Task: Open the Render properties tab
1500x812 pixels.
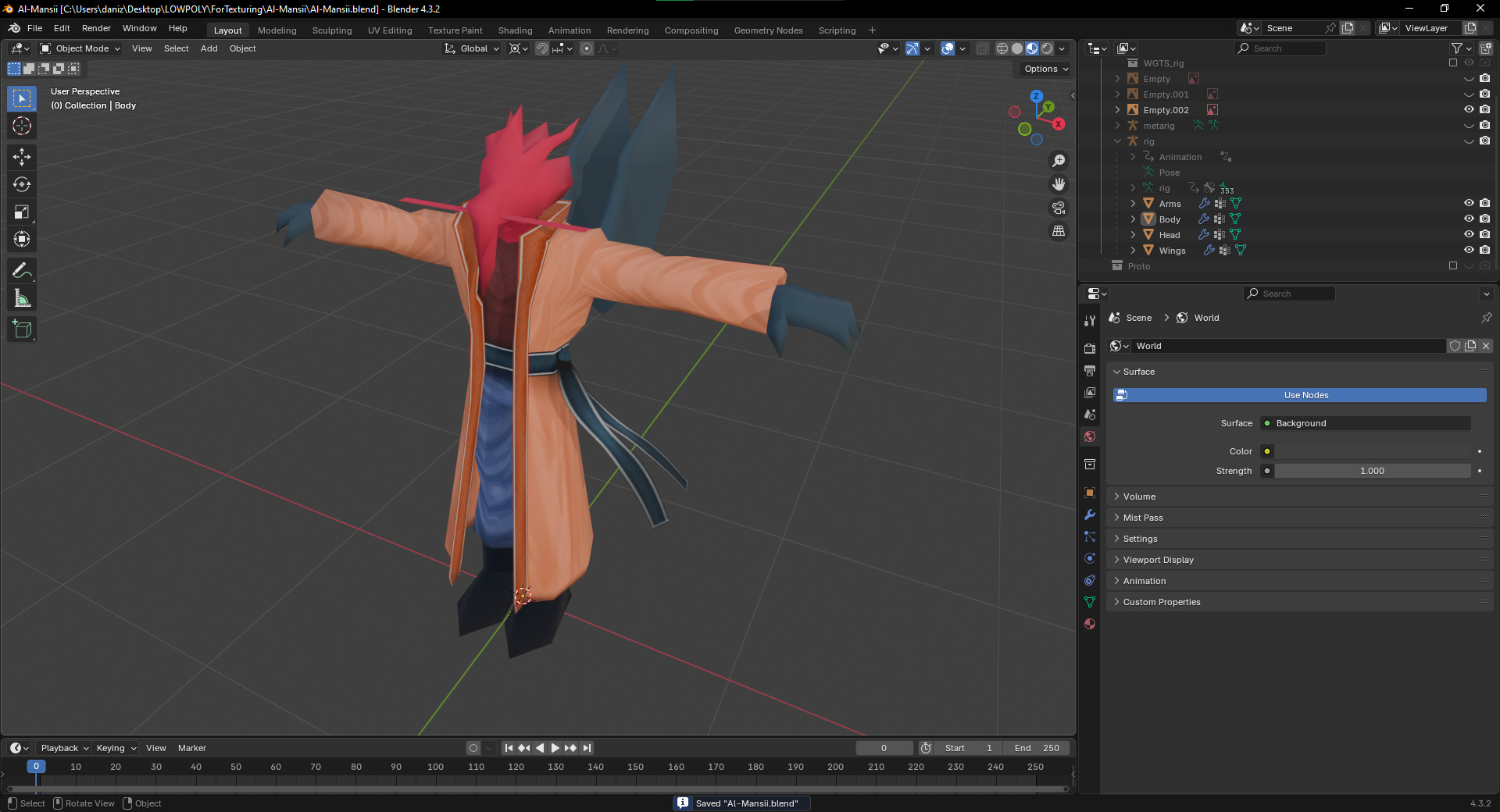Action: tap(1090, 348)
